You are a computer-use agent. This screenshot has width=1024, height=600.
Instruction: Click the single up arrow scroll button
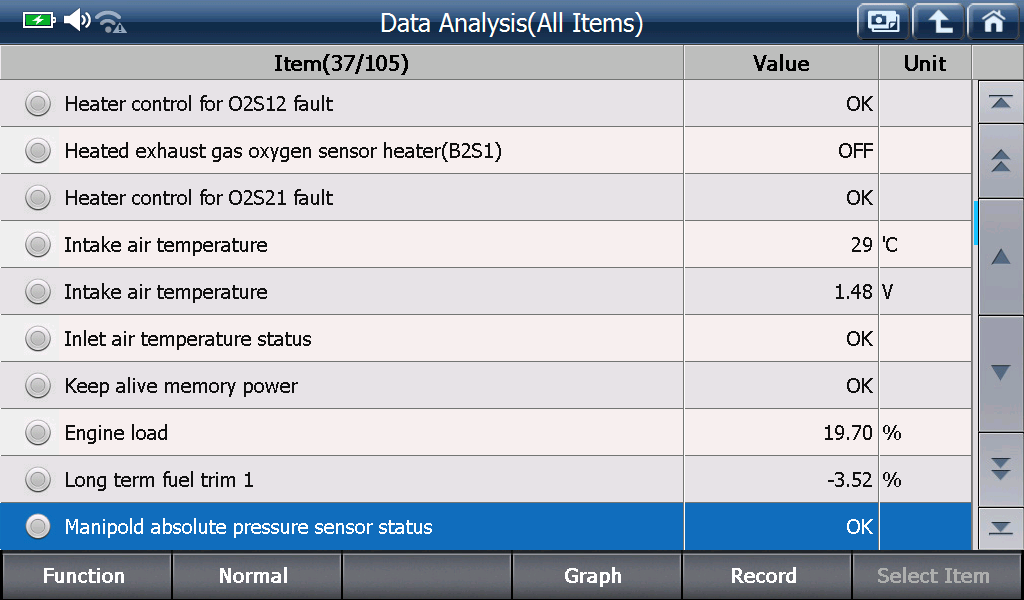pos(1000,257)
